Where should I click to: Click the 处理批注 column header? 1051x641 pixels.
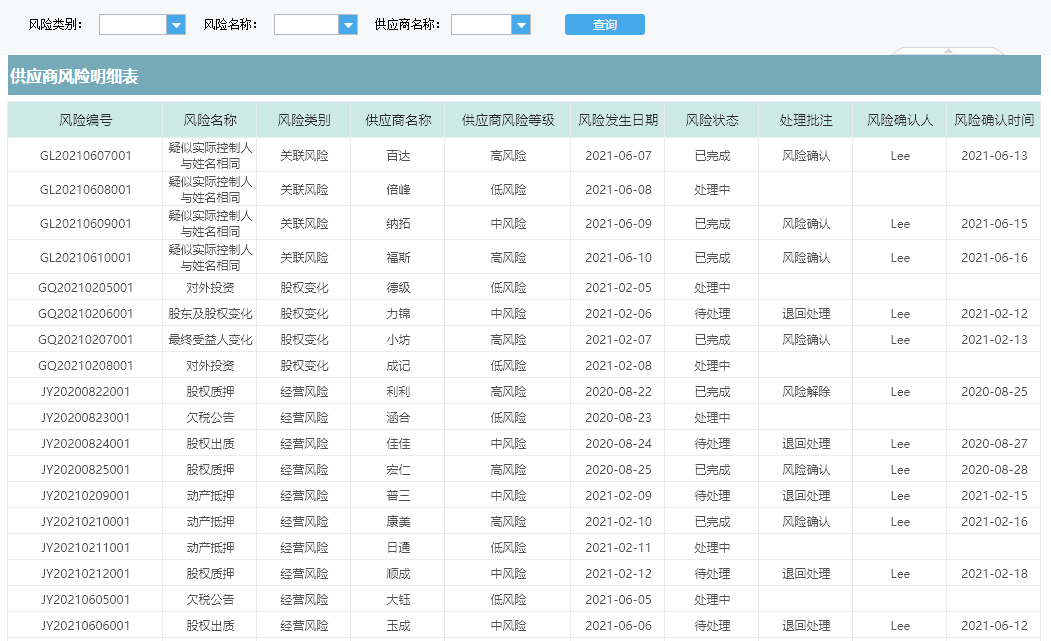pos(805,120)
